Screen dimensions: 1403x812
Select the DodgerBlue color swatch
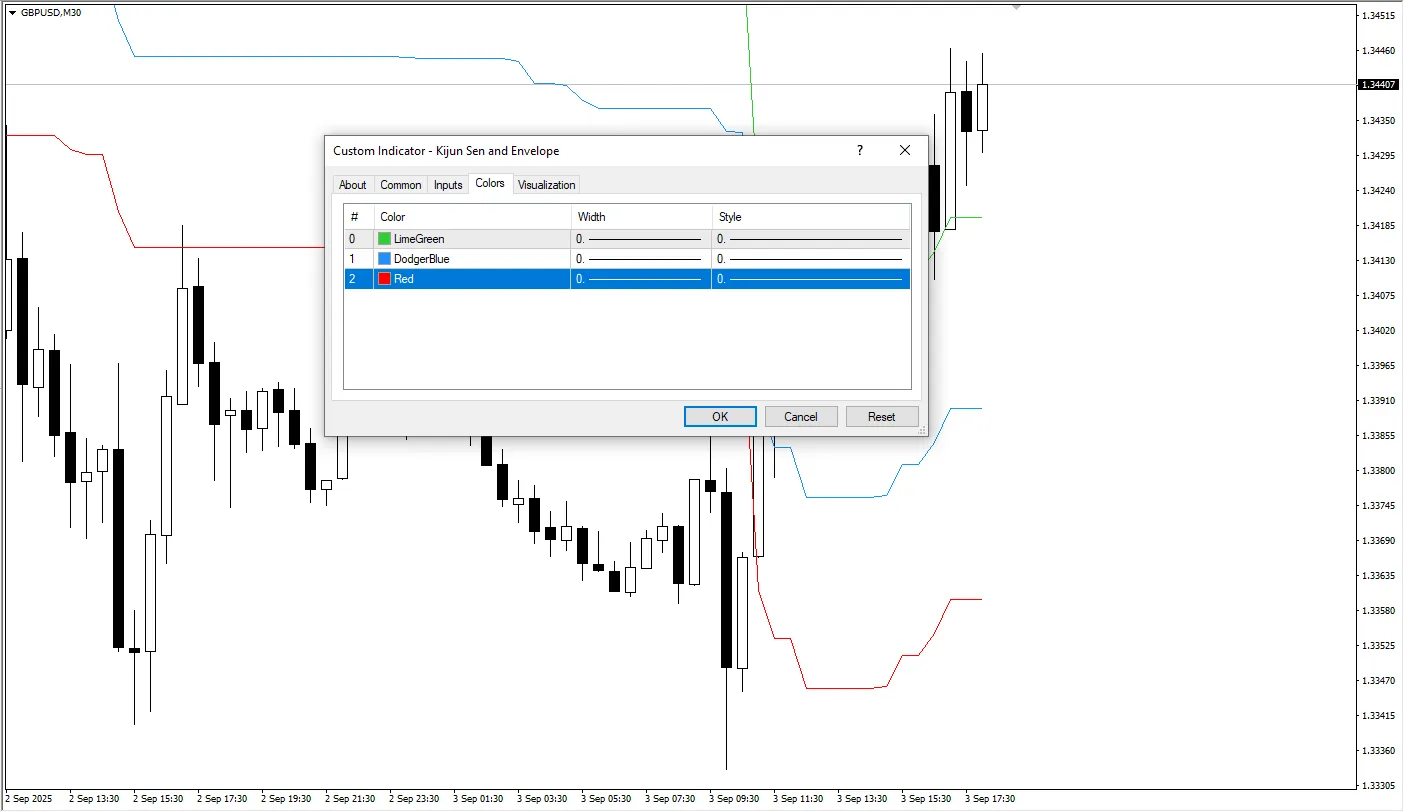pos(384,259)
